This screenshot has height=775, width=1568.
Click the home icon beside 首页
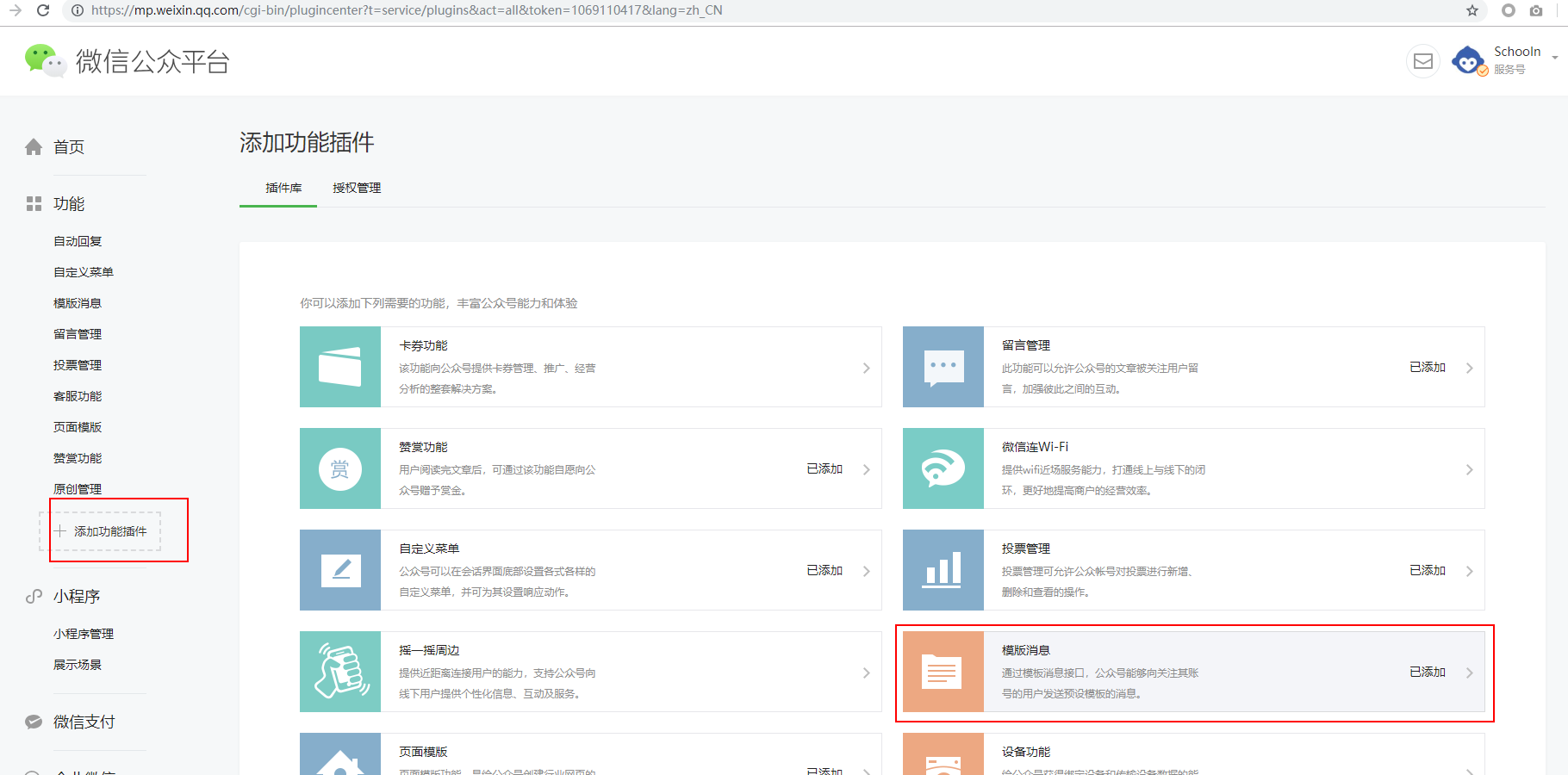34,147
